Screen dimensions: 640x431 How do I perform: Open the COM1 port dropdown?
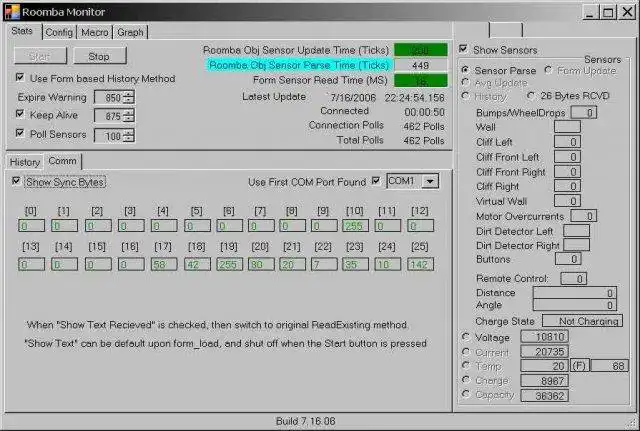click(x=430, y=181)
